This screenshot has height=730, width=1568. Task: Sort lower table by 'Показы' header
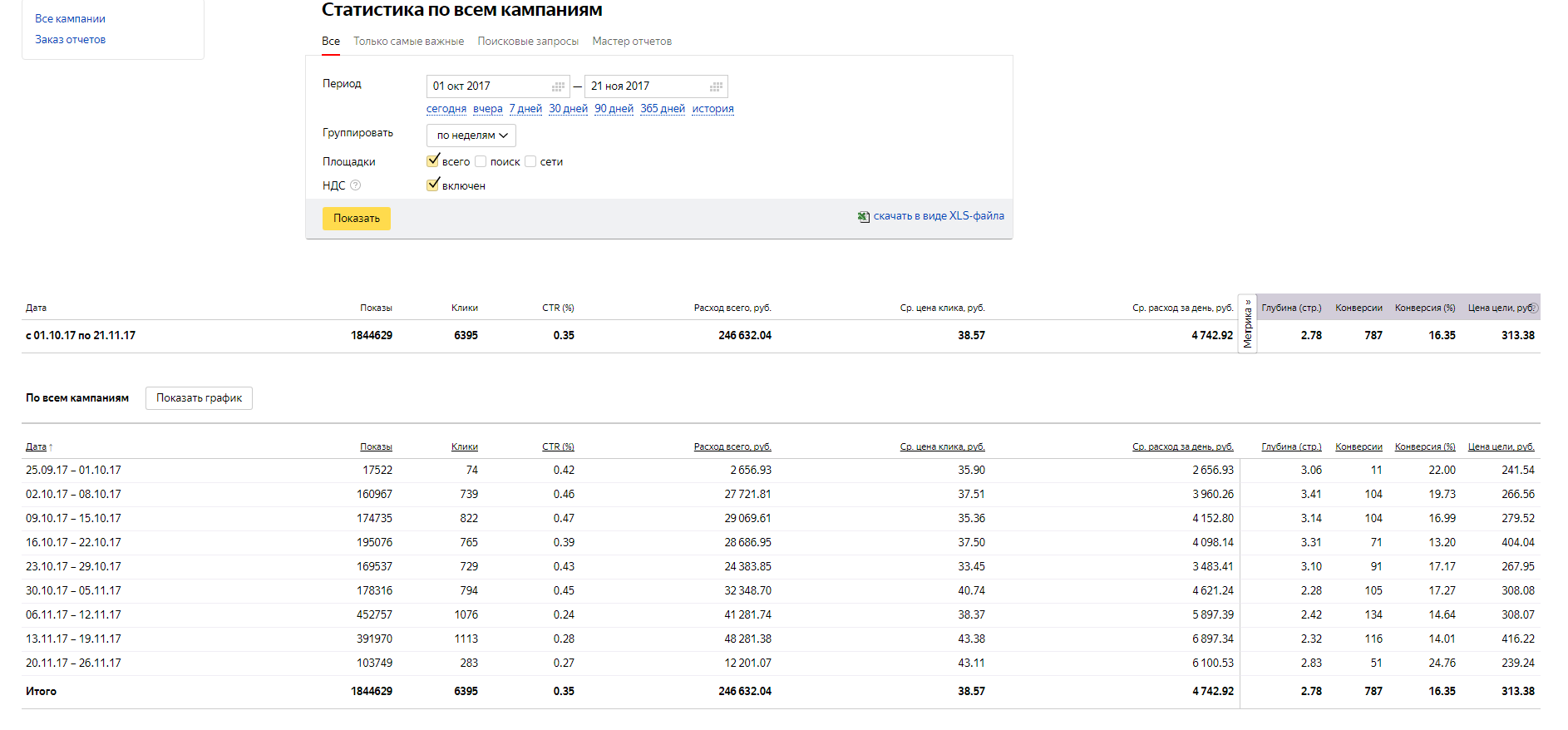click(x=376, y=447)
